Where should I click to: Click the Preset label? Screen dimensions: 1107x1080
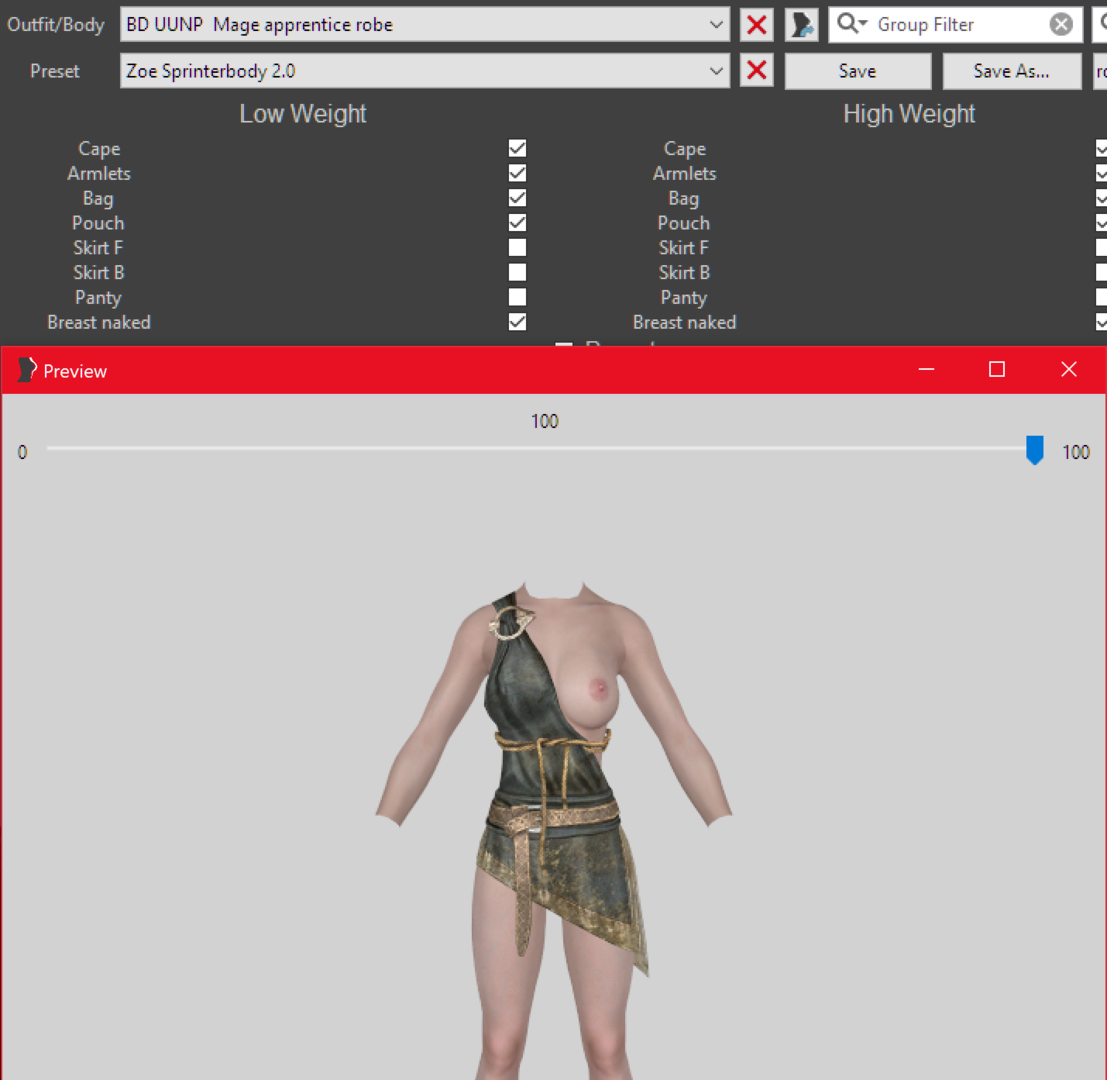pos(55,71)
